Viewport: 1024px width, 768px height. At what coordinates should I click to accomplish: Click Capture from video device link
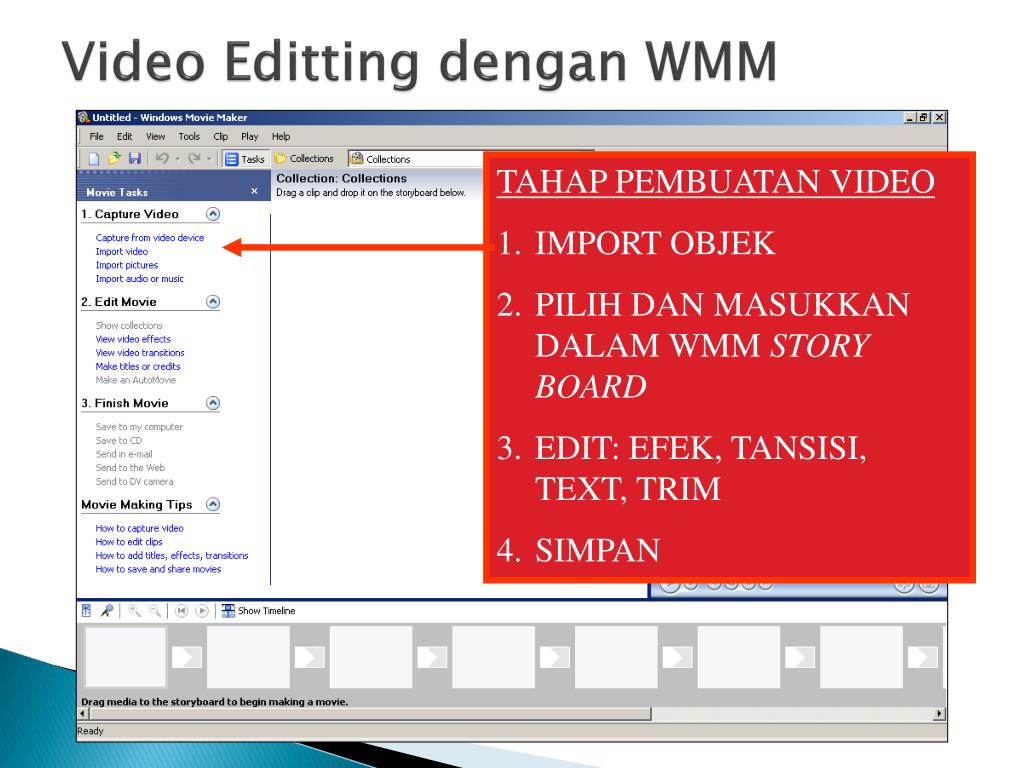tap(150, 238)
